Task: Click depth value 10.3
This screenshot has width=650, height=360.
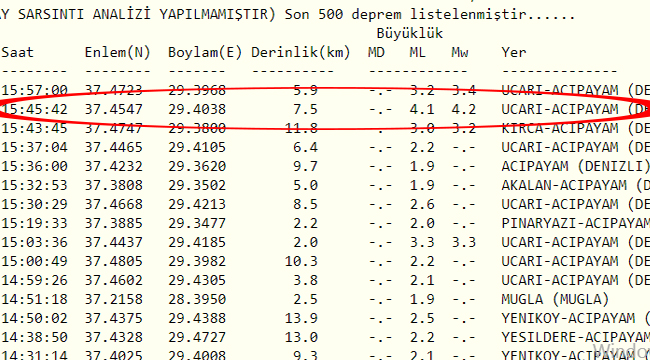Action: tap(301, 261)
